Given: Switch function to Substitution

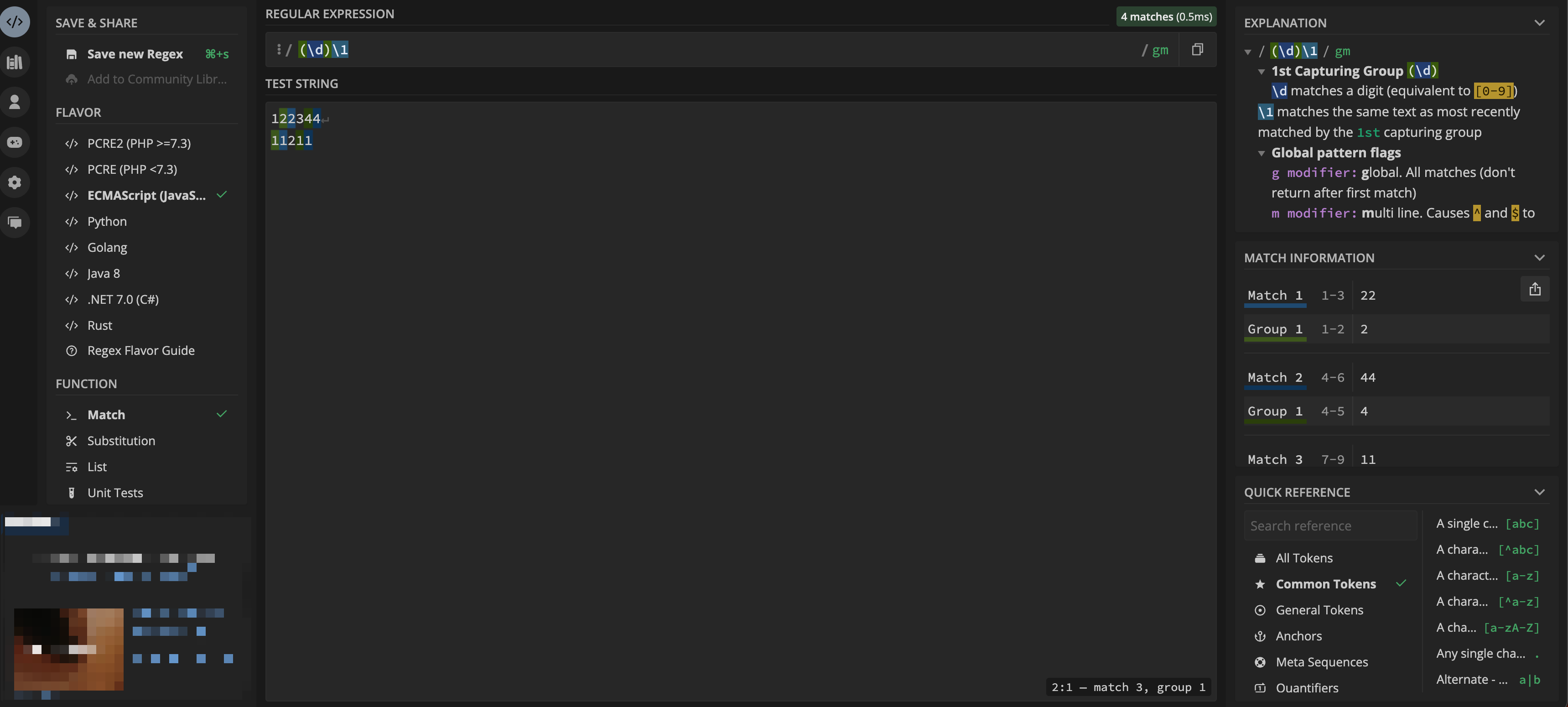Looking at the screenshot, I should (x=120, y=440).
